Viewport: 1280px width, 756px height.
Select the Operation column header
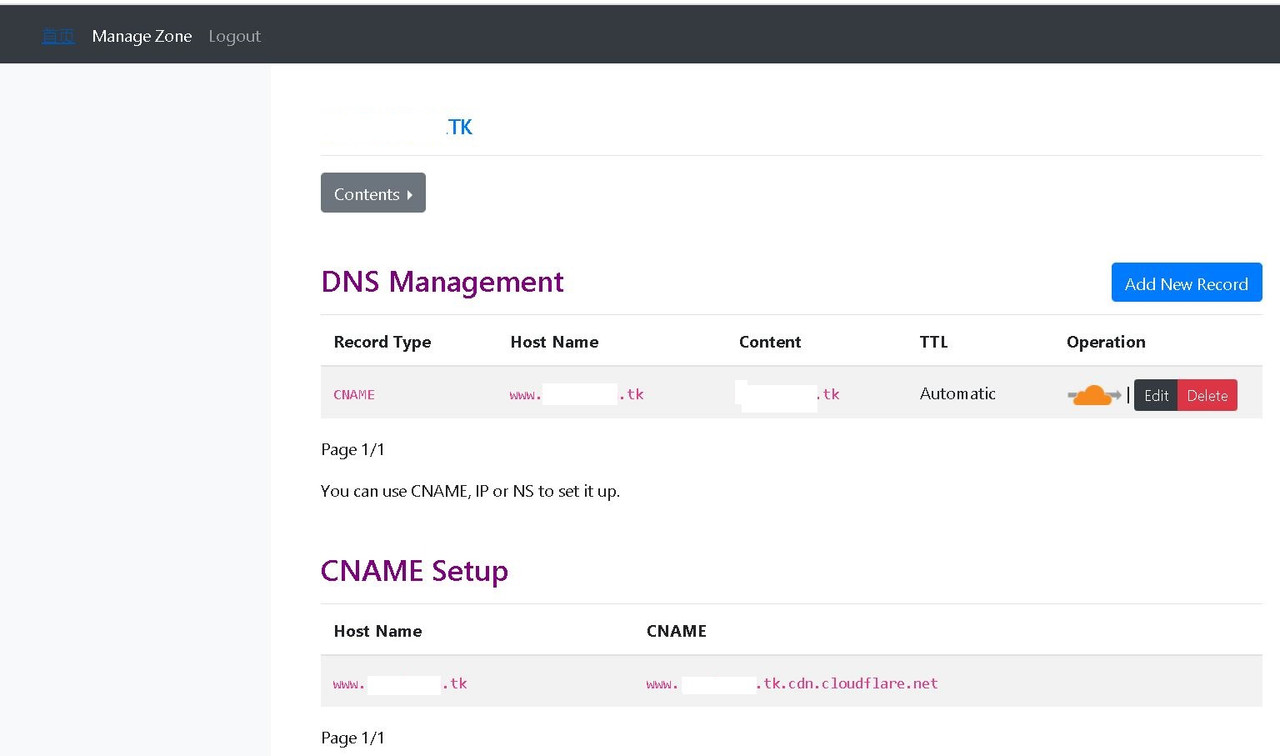[1106, 342]
